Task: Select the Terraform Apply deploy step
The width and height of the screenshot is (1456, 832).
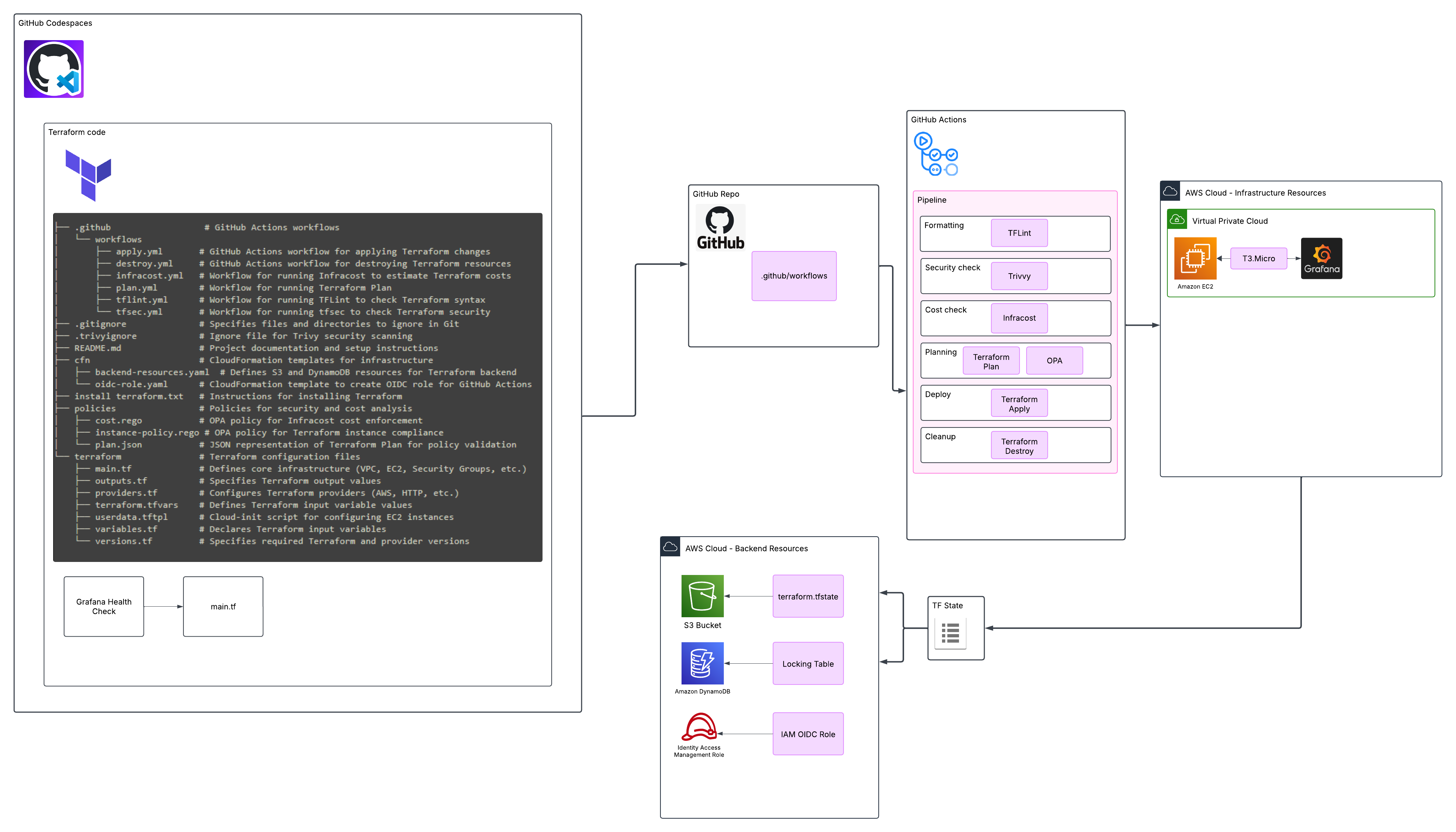Action: pos(1018,404)
